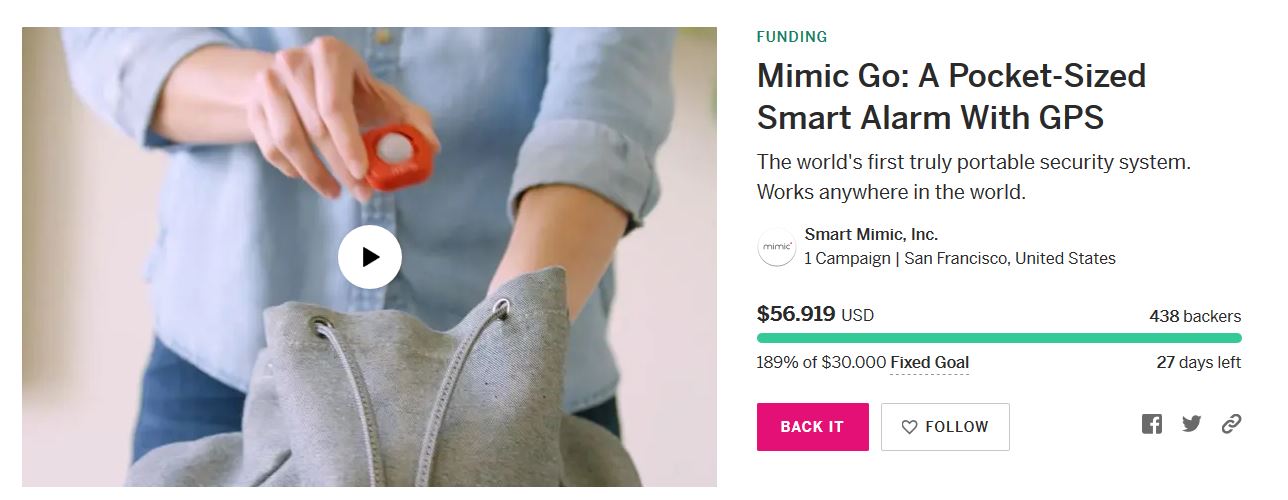Copy the campaign link via chain icon
1288x500 pixels.
click(x=1231, y=424)
